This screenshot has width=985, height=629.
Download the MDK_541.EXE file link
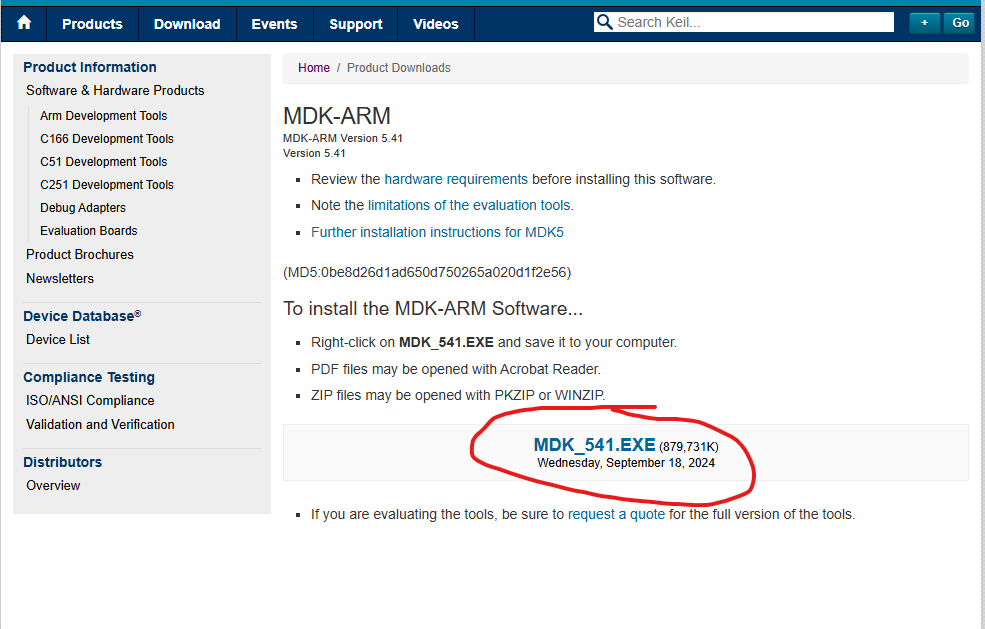pyautogui.click(x=594, y=445)
